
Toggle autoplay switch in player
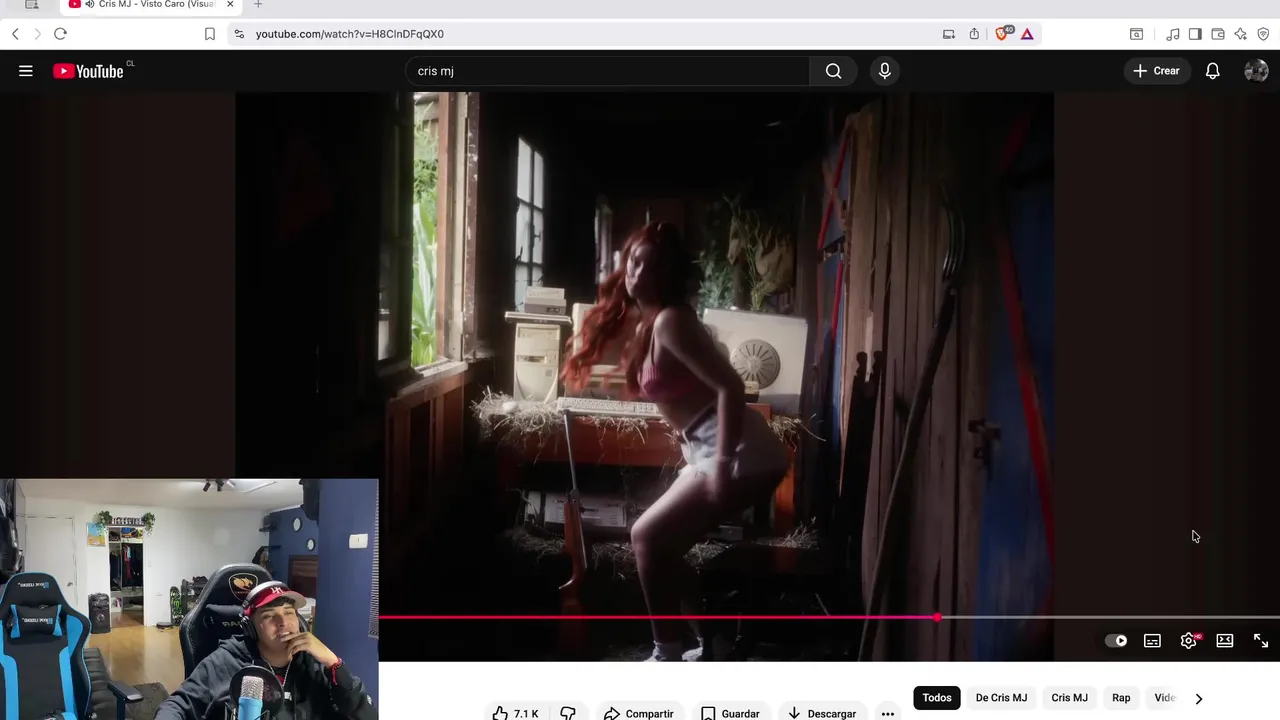point(1116,641)
